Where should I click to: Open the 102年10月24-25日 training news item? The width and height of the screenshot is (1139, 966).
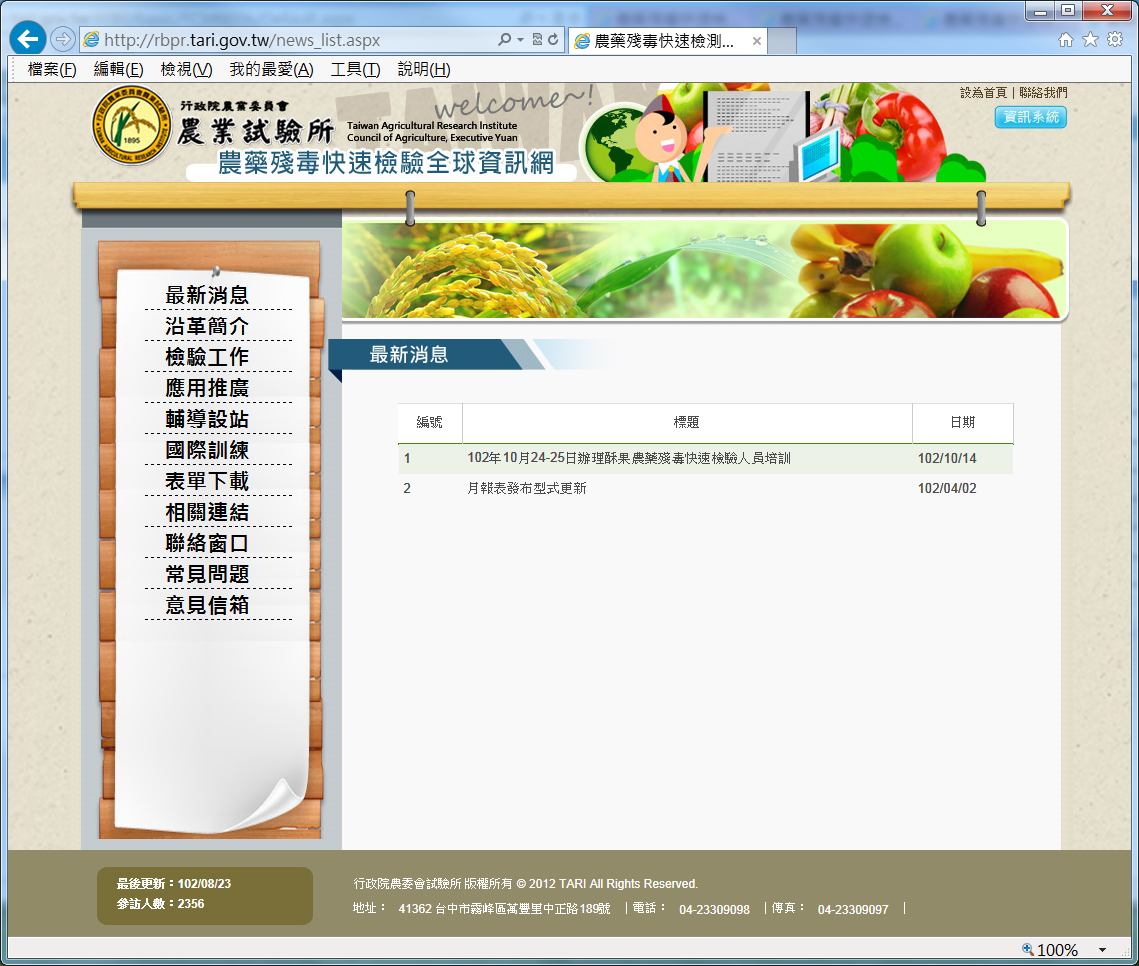(x=629, y=459)
